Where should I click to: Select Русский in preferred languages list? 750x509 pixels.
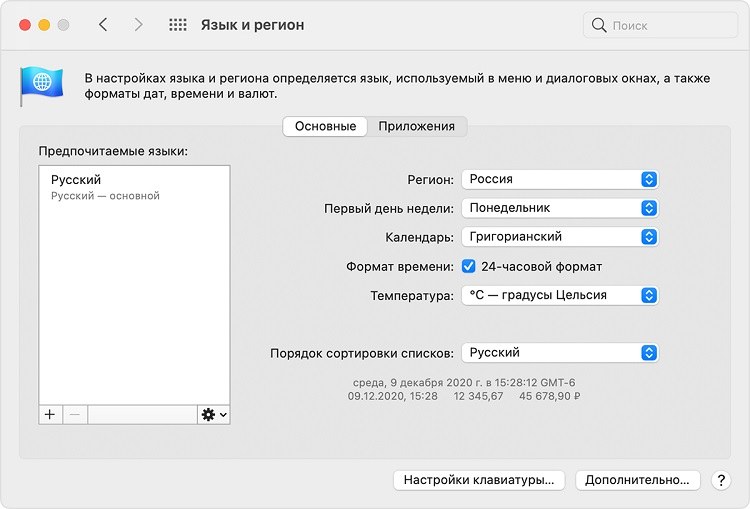134,187
